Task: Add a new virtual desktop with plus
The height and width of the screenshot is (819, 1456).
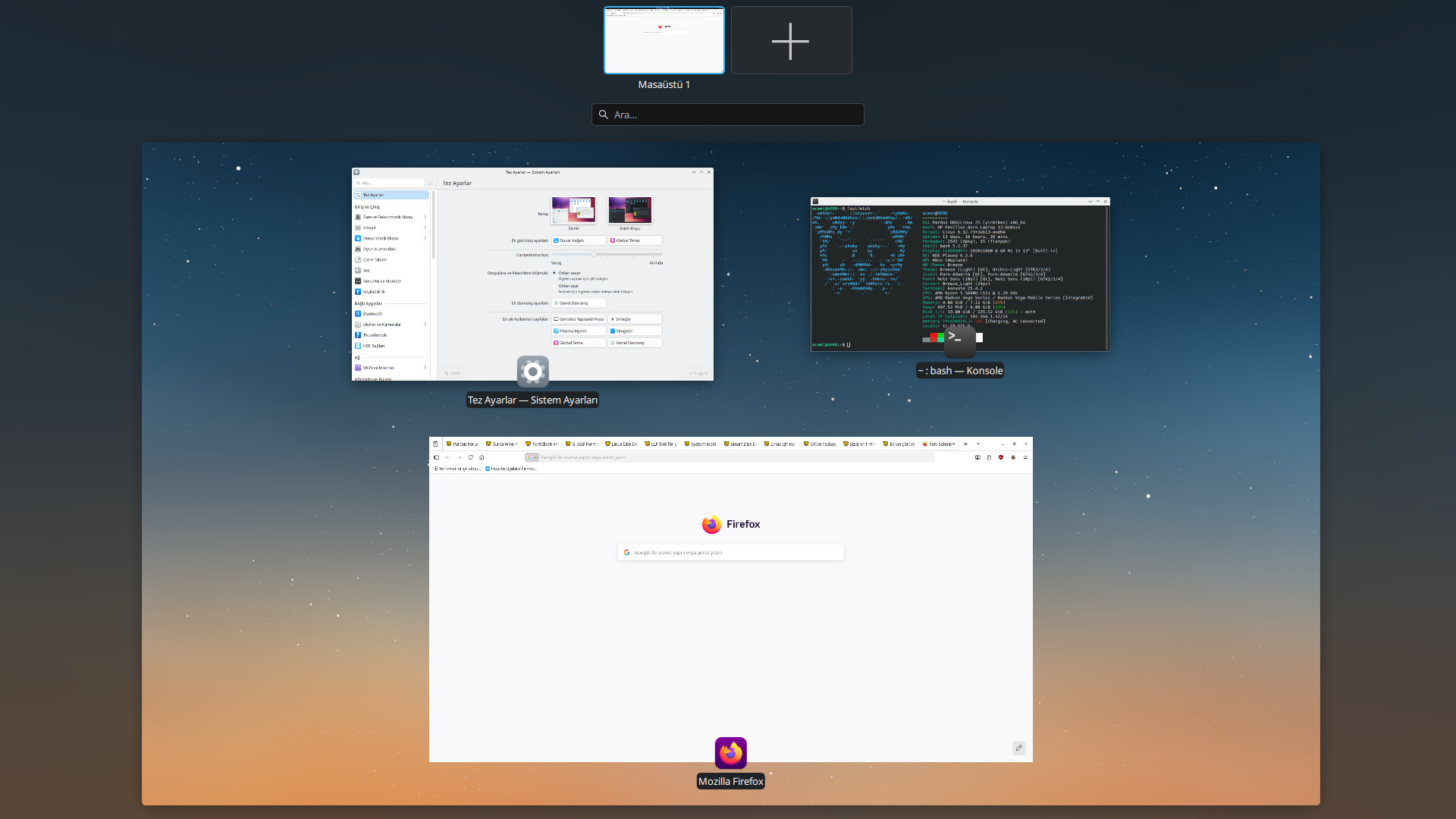Action: coord(791,41)
